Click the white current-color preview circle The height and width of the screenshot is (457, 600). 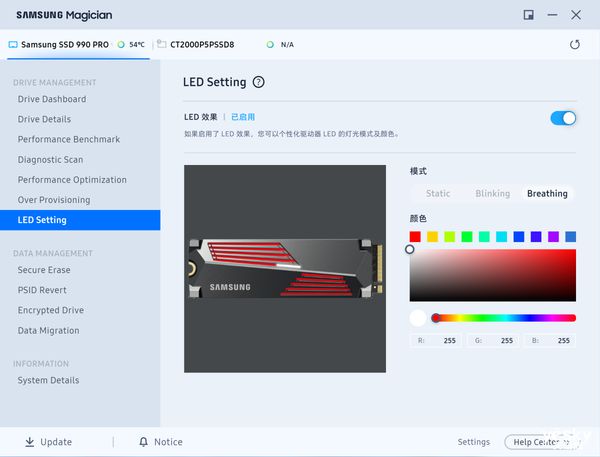click(x=418, y=318)
